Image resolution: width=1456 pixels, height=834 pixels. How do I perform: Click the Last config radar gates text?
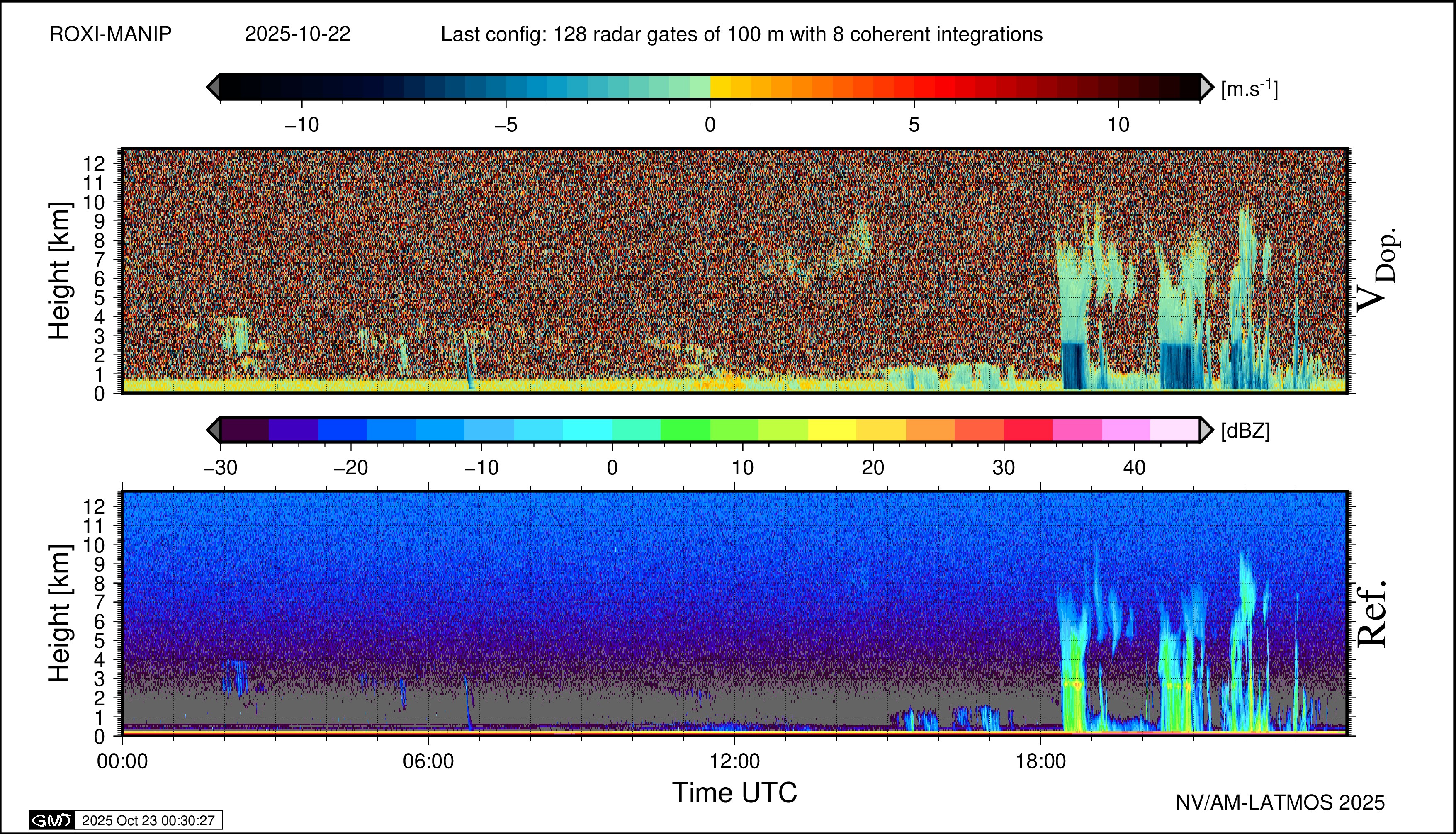[741, 34]
